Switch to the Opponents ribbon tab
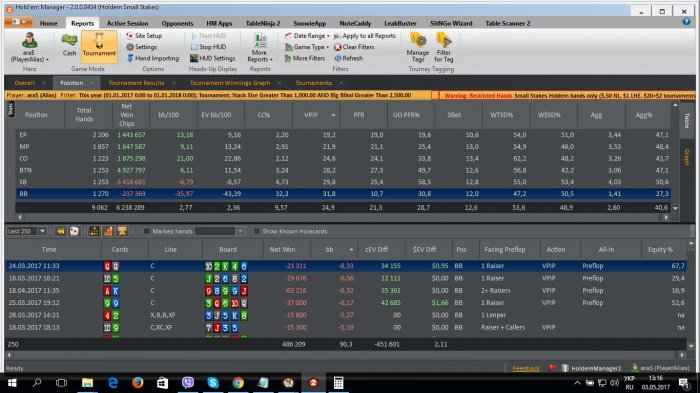Viewport: 700px width, 393px height. pos(177,23)
